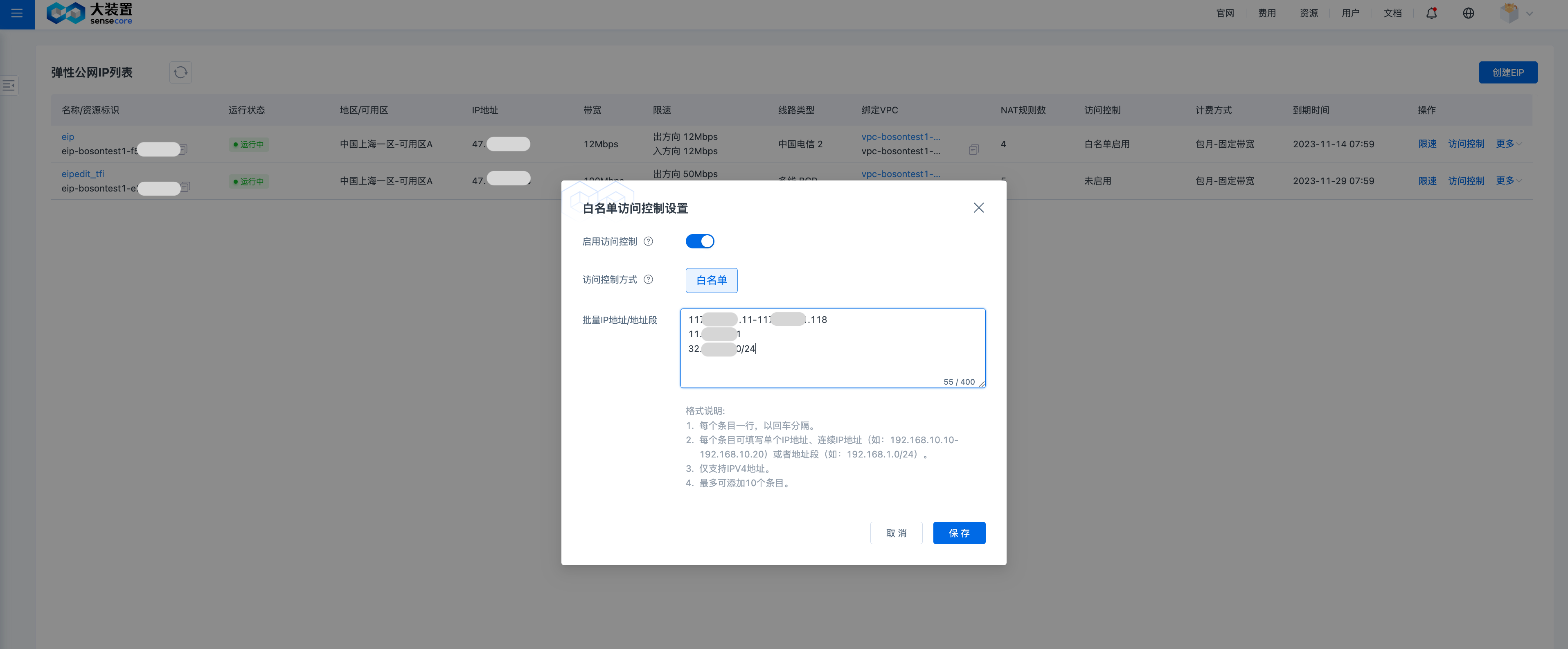Screen dimensions: 1568x649
Task: Expand the user avatar dropdown arrow
Action: [x=1529, y=14]
